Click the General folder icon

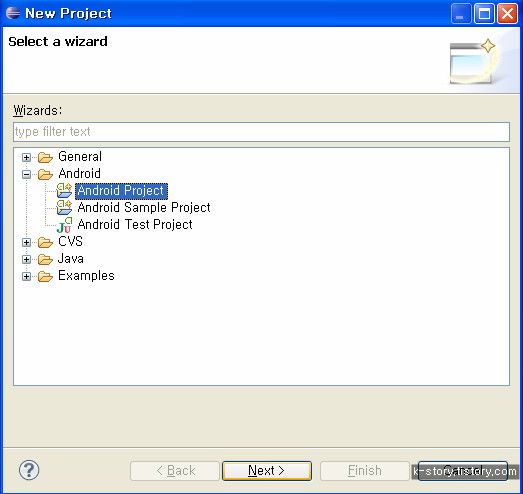(x=45, y=157)
